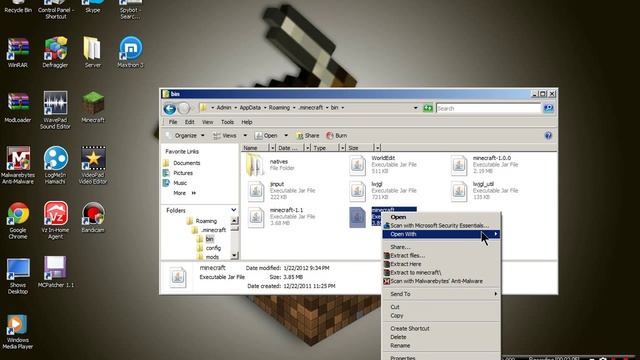
Task: Open the Tools menu
Action: click(227, 122)
